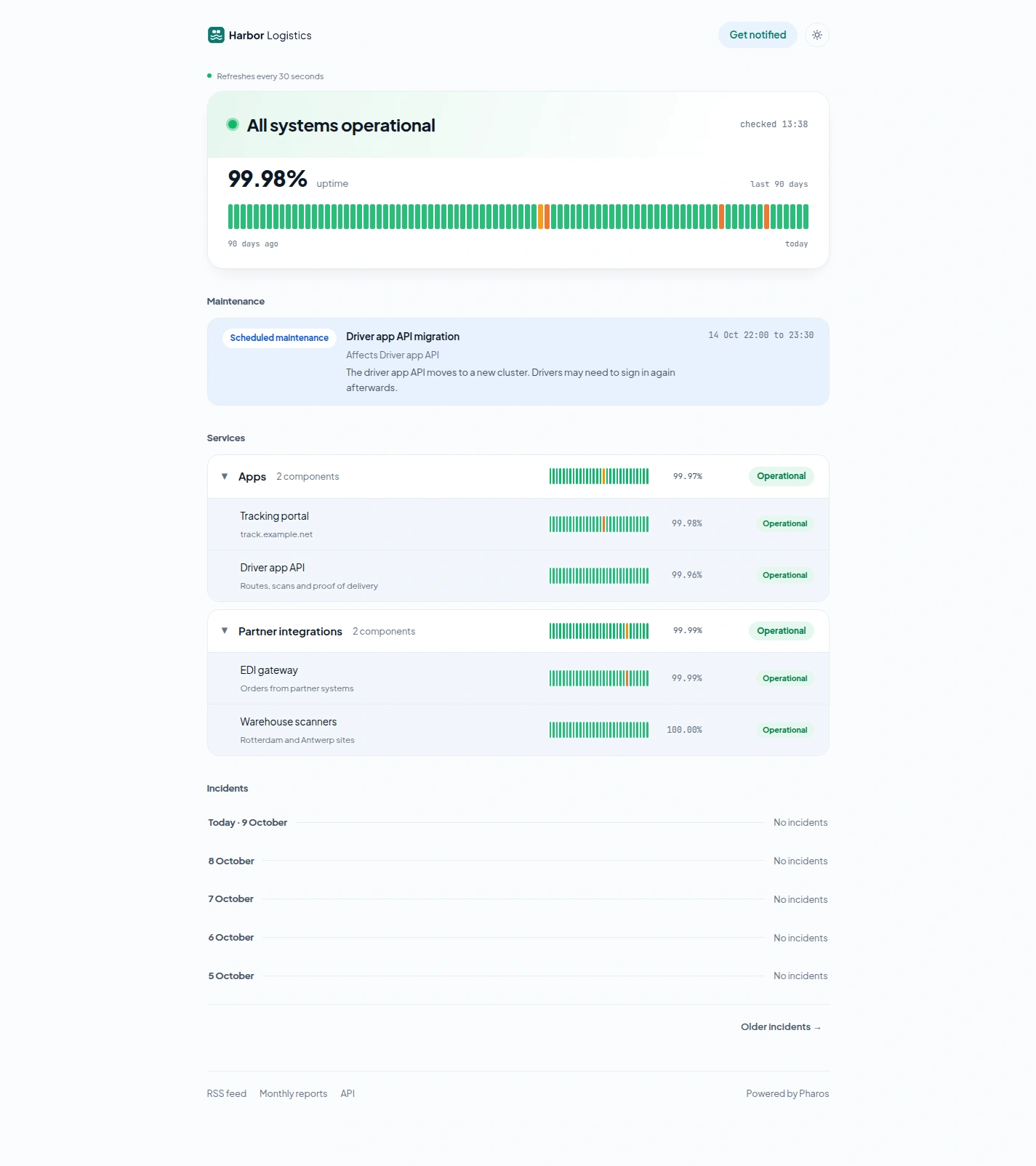1036x1166 pixels.
Task: Open the Older incidents link
Action: click(x=781, y=1027)
